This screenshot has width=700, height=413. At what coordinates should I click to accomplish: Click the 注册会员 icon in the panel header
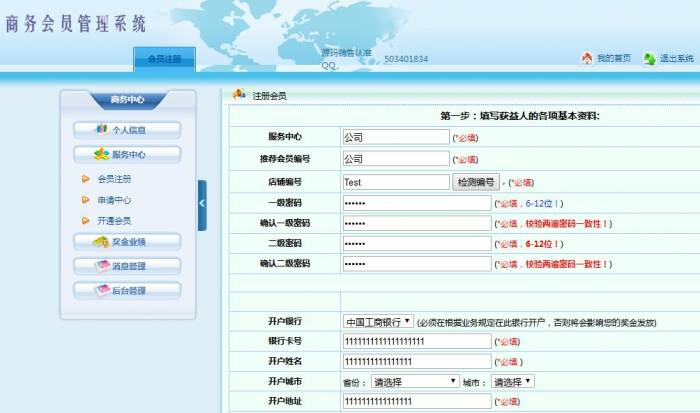click(x=239, y=95)
